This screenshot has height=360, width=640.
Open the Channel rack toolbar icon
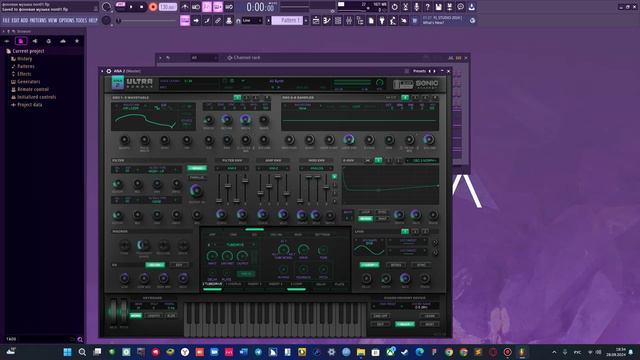[x=338, y=20]
